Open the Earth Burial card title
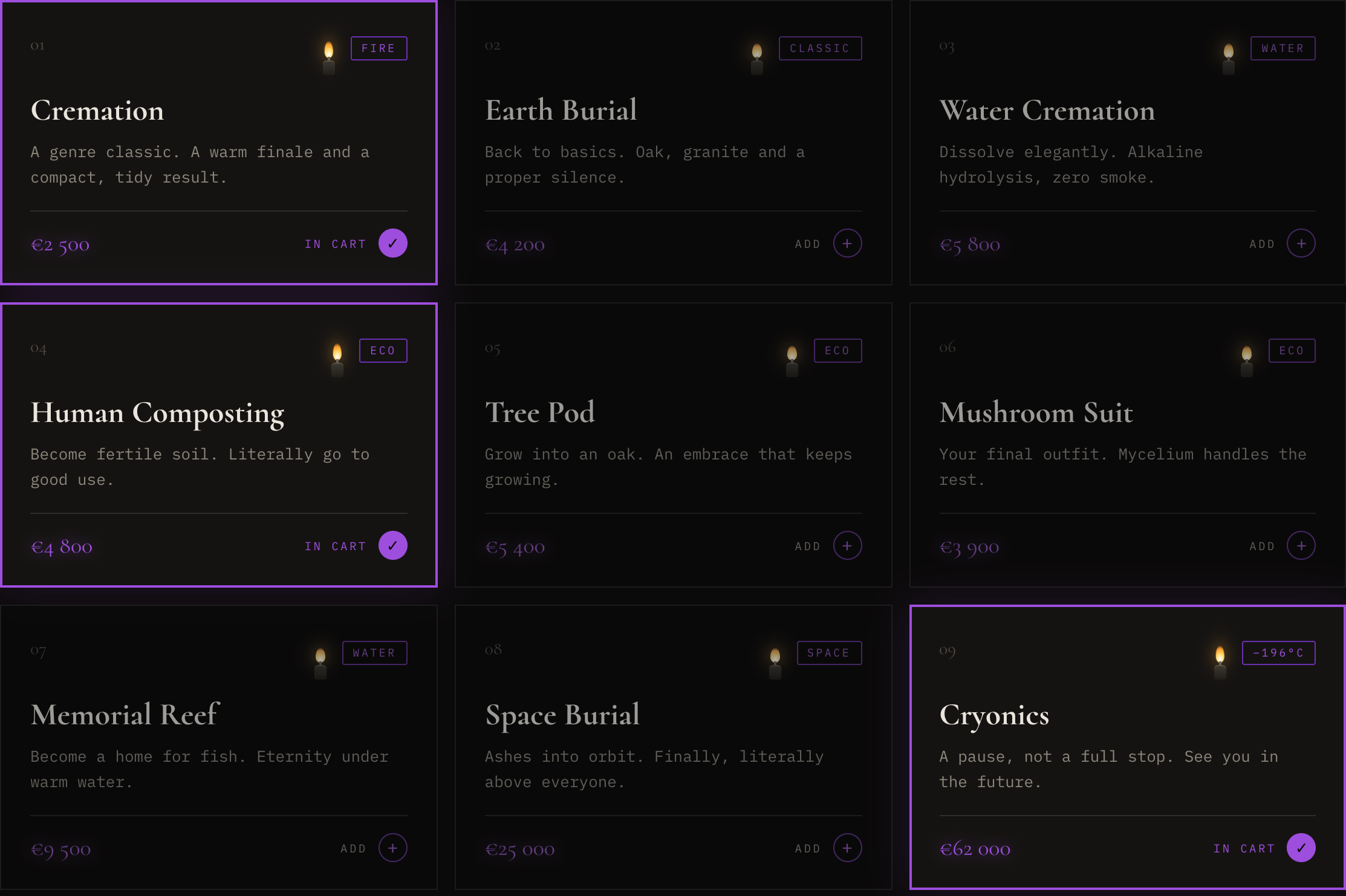The height and width of the screenshot is (896, 1346). click(561, 111)
